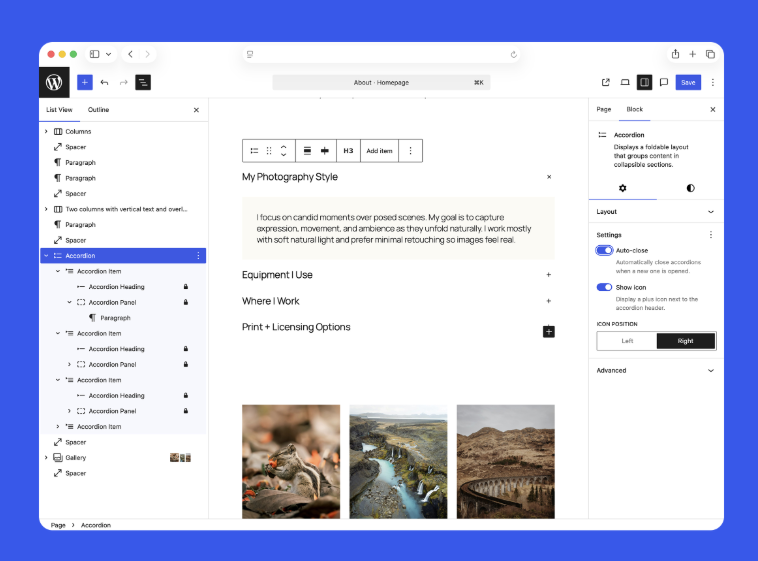Open the Styles half-circle tab icon
The width and height of the screenshot is (758, 561).
point(690,188)
